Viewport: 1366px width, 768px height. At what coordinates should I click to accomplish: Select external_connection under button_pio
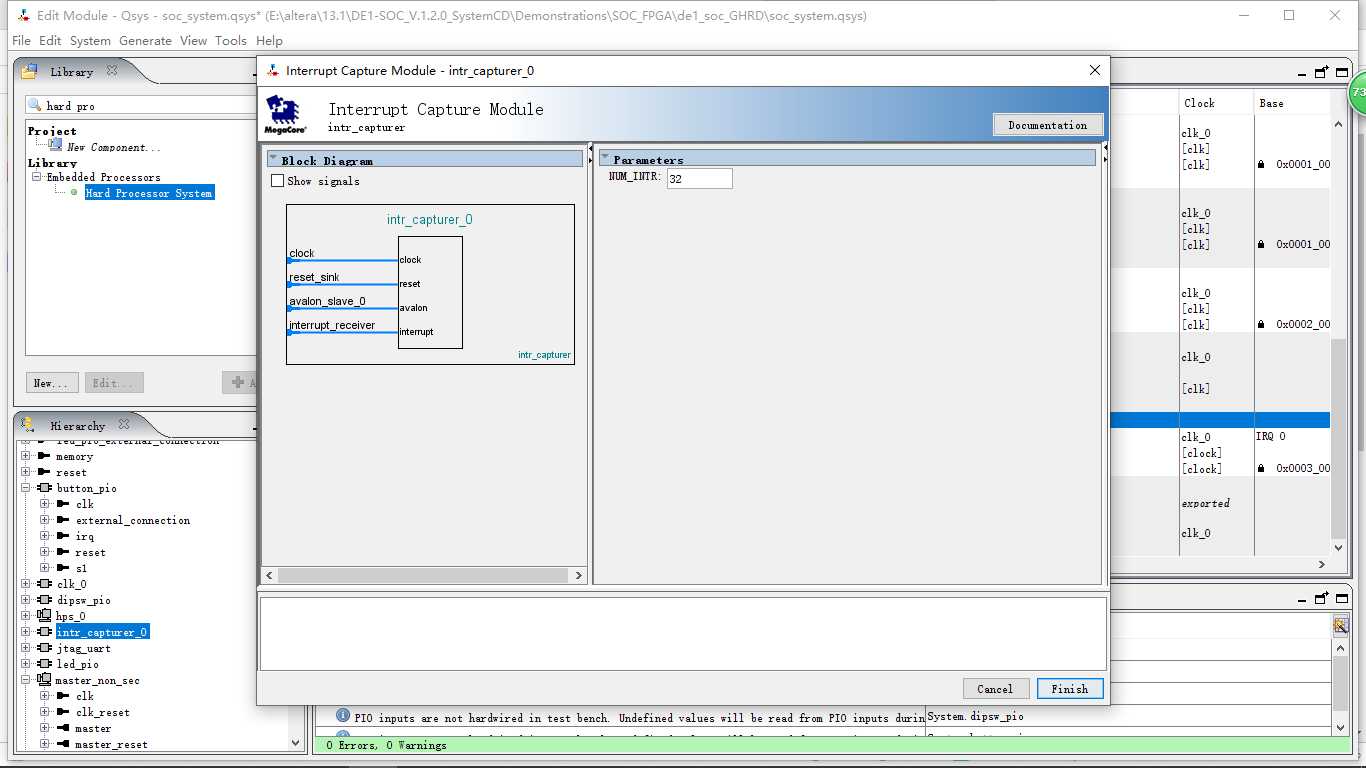click(x=133, y=520)
